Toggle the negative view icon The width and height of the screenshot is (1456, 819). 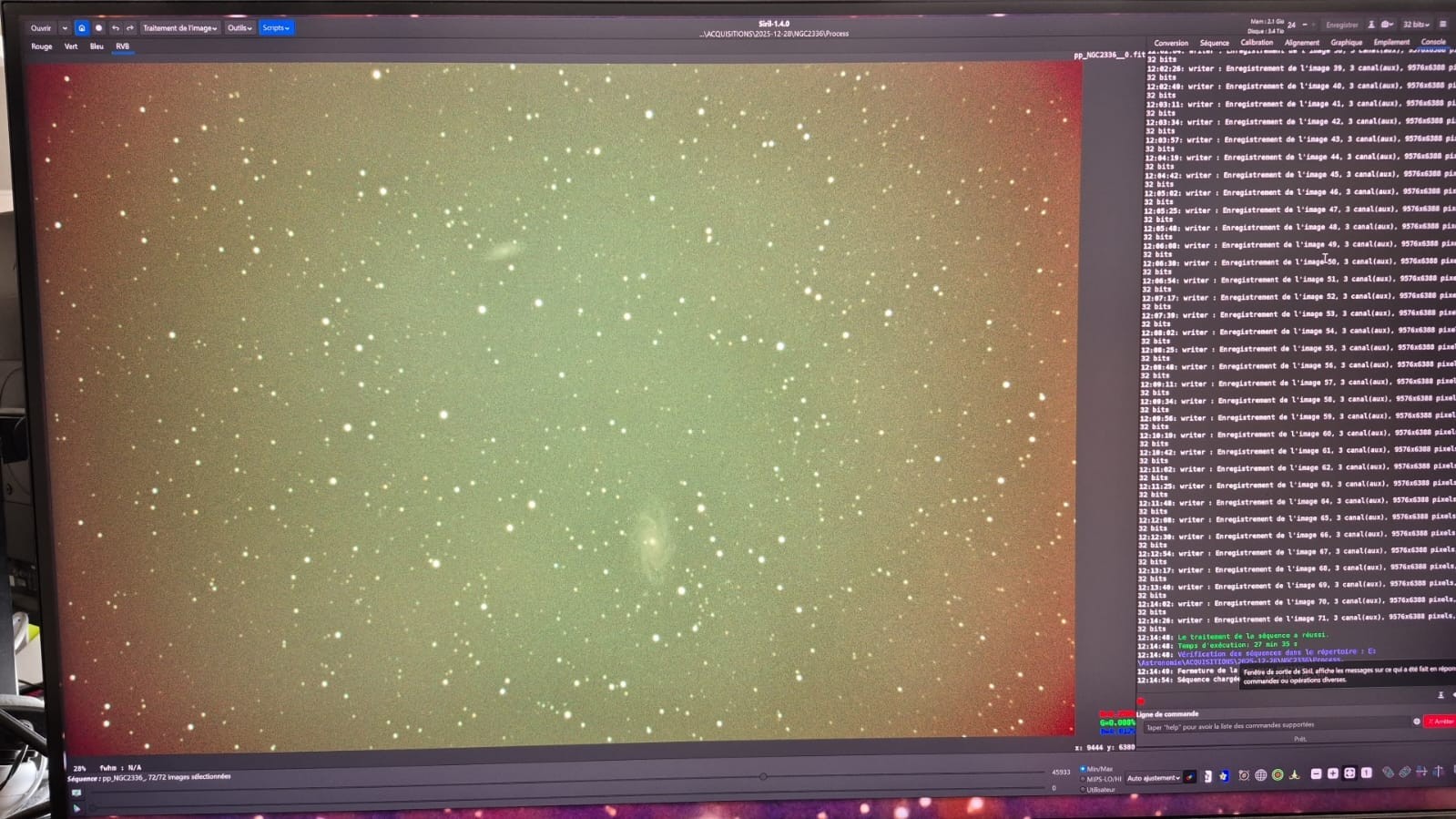[x=1207, y=776]
